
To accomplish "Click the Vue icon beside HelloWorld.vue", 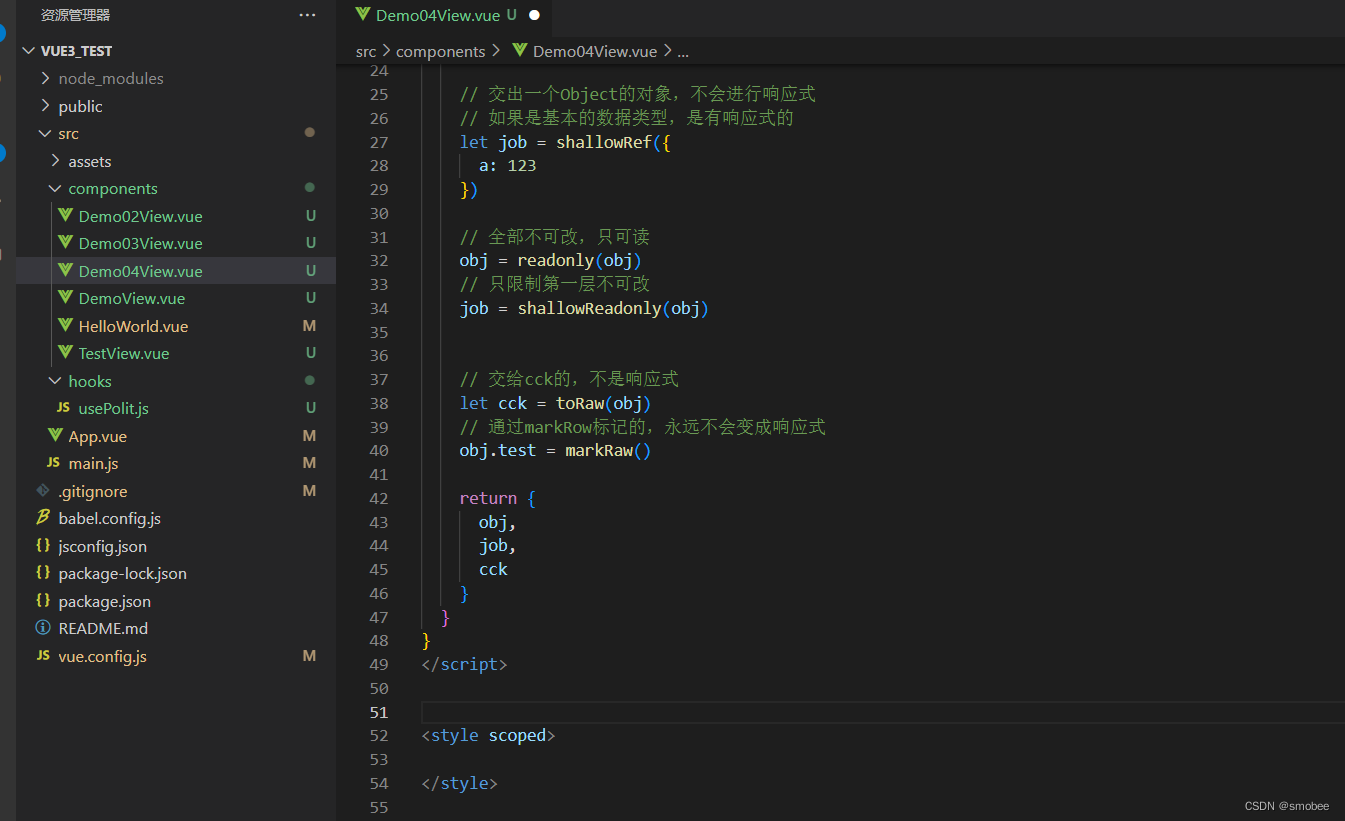I will click(x=66, y=326).
